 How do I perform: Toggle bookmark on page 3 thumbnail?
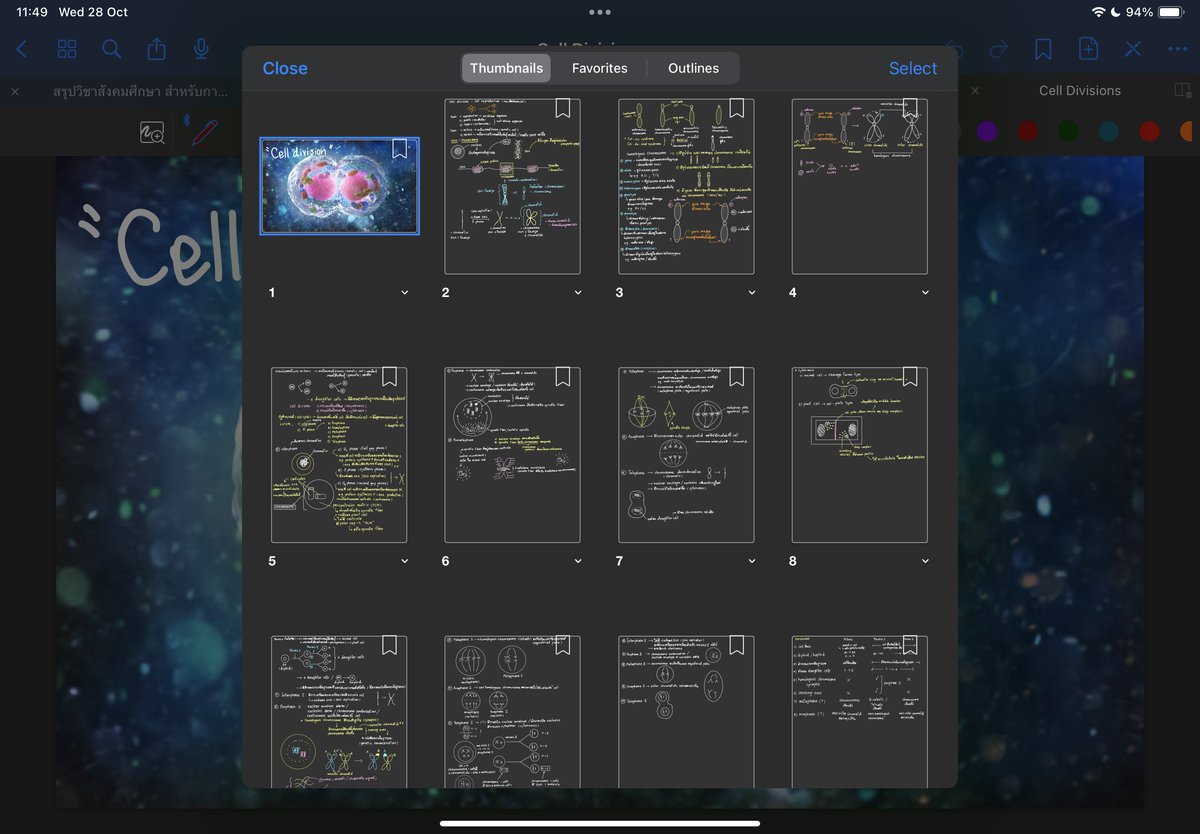[x=737, y=107]
